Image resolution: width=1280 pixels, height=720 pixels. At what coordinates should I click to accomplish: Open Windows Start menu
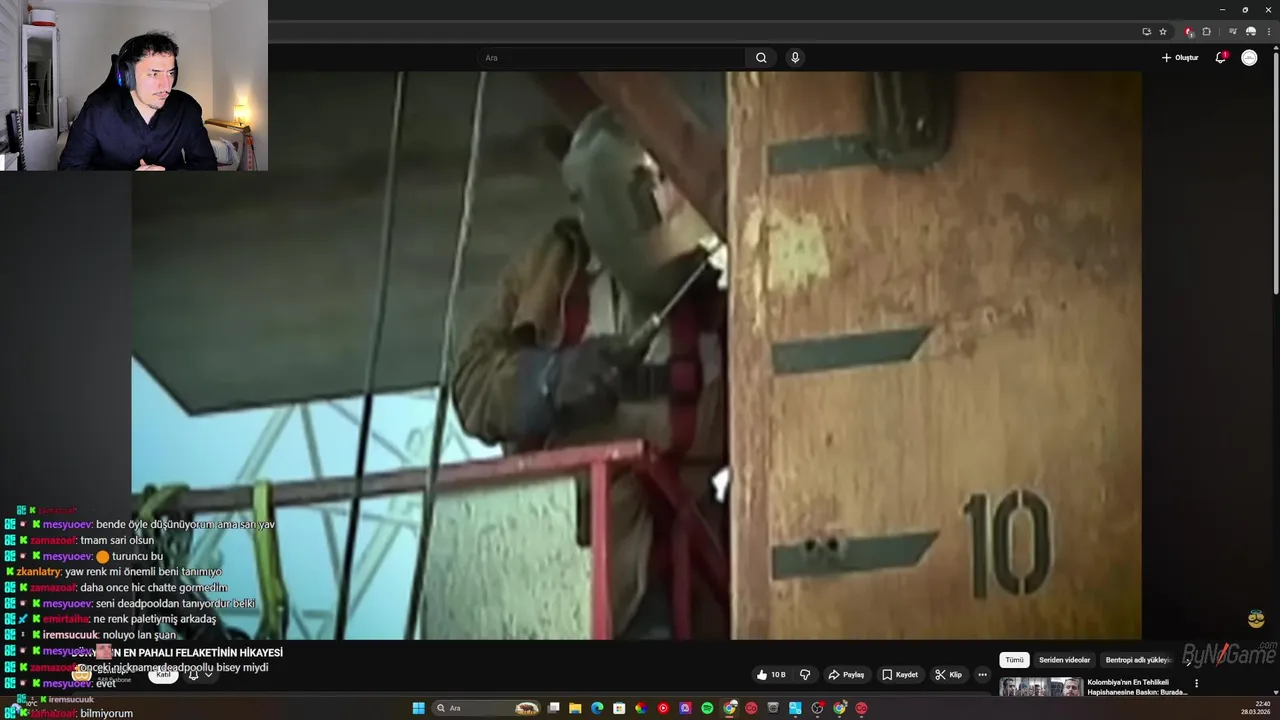click(419, 708)
